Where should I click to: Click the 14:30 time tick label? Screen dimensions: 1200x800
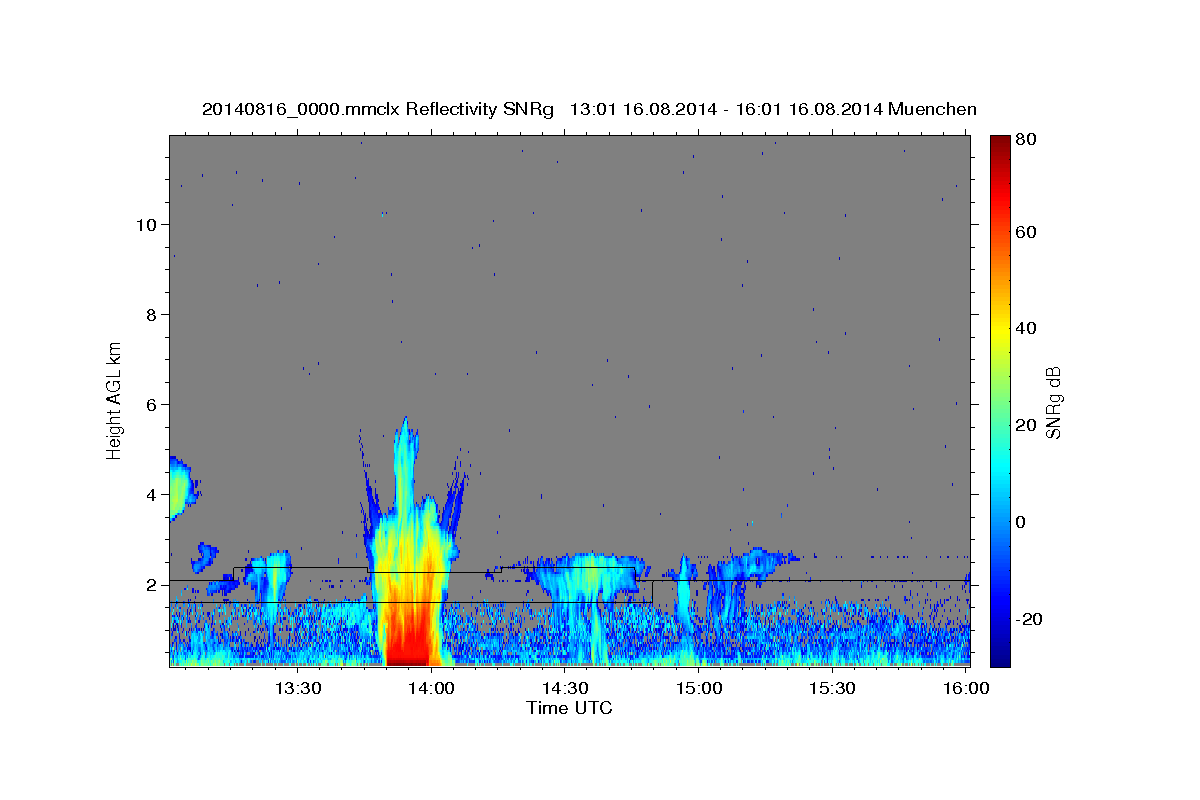click(x=565, y=689)
